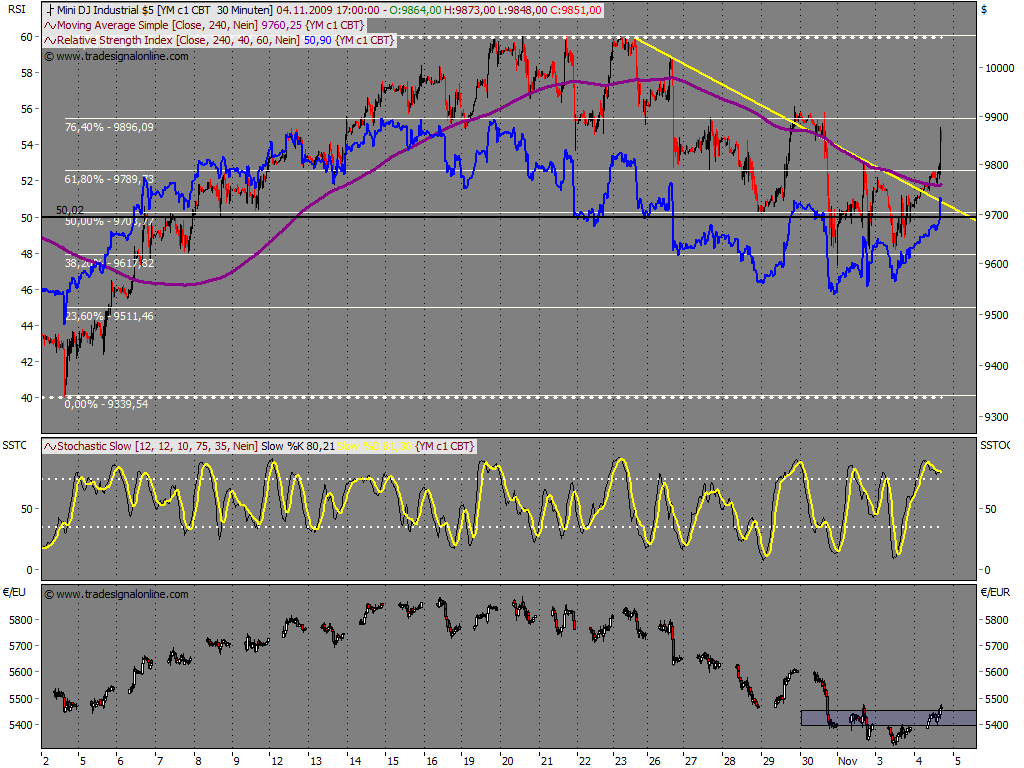1024x768 pixels.
Task: Click the RSI axis title
Action: pyautogui.click(x=16, y=8)
